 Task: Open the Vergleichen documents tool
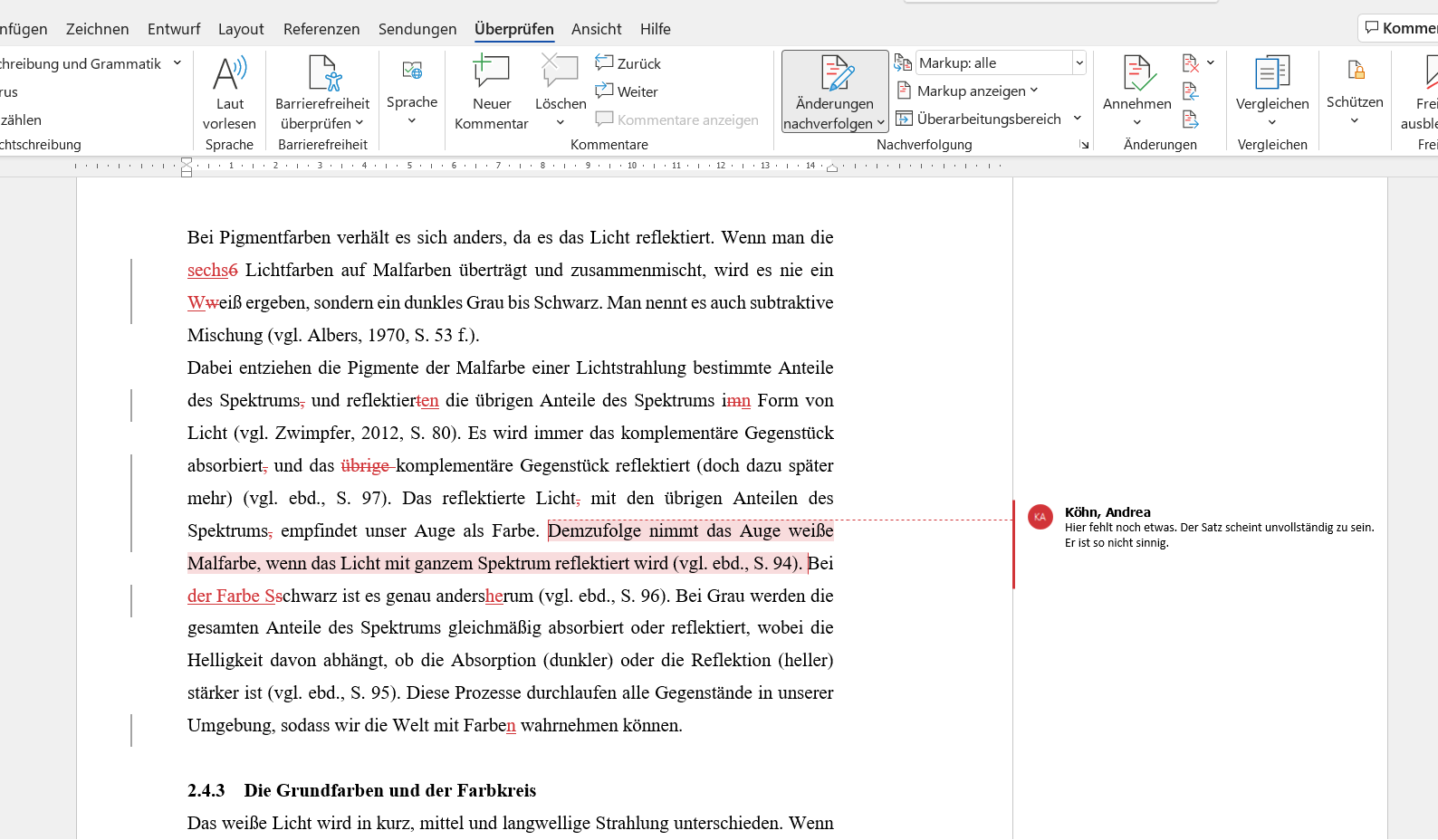click(1271, 74)
